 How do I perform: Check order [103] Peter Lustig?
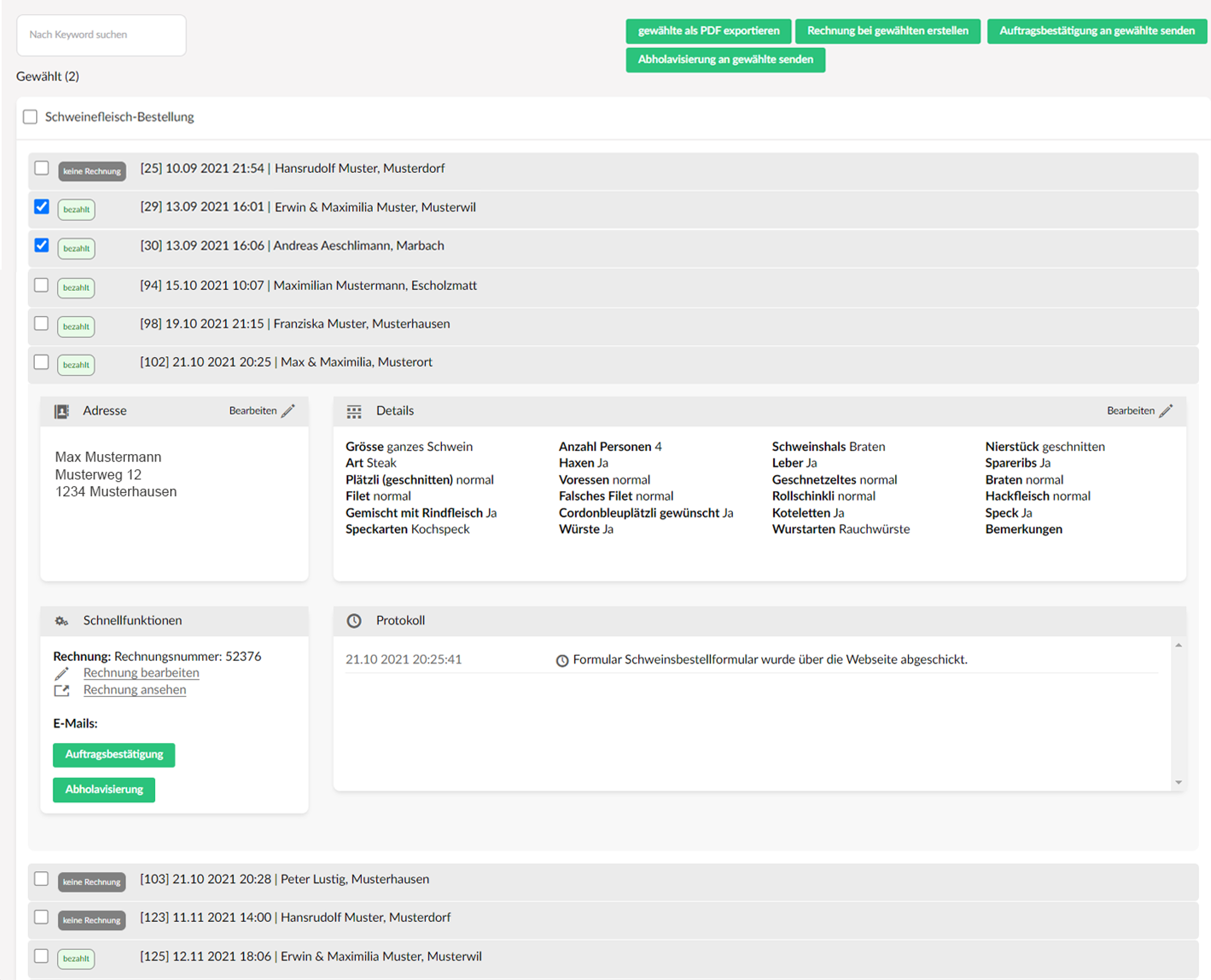click(x=41, y=879)
